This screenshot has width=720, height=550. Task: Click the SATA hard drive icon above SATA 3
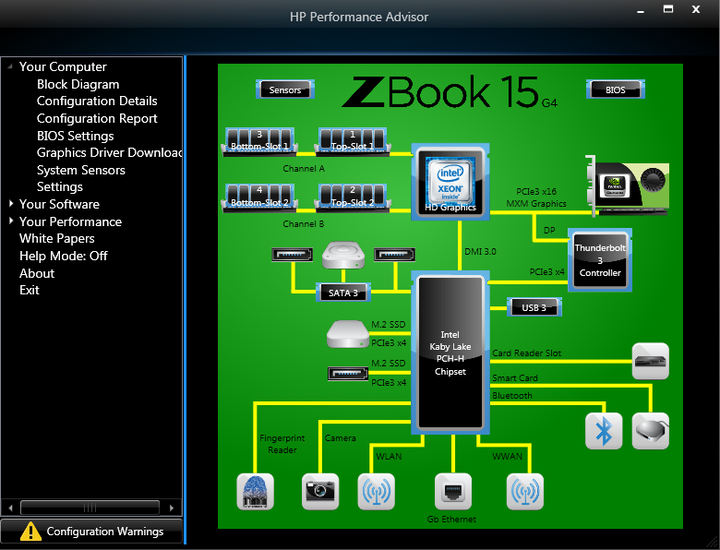click(343, 255)
